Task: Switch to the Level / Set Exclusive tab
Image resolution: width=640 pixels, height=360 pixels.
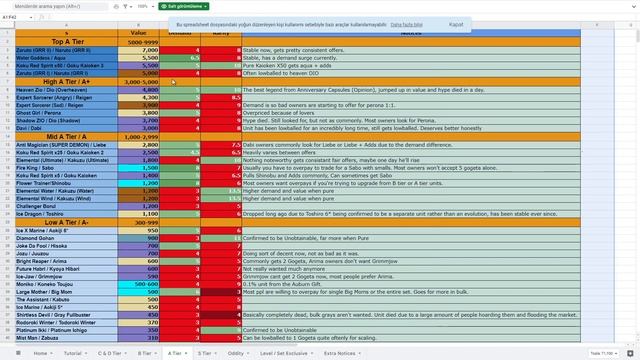Action: pos(284,353)
